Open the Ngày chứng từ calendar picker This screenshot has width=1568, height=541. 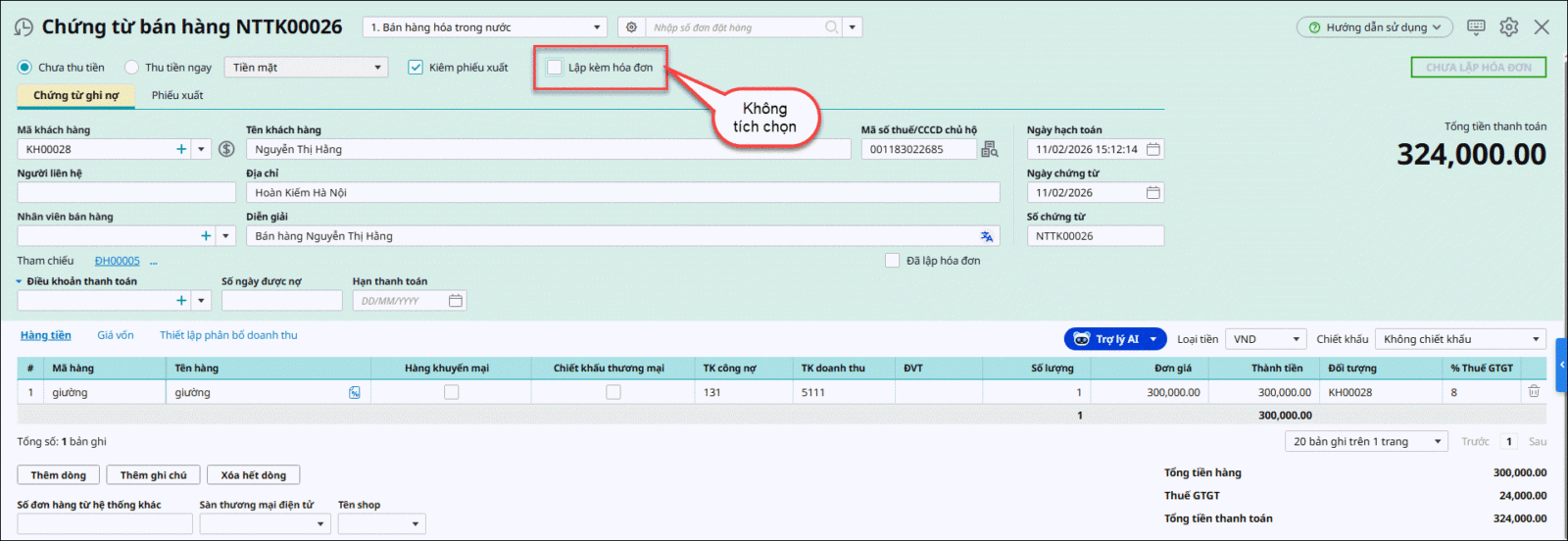coord(1153,193)
